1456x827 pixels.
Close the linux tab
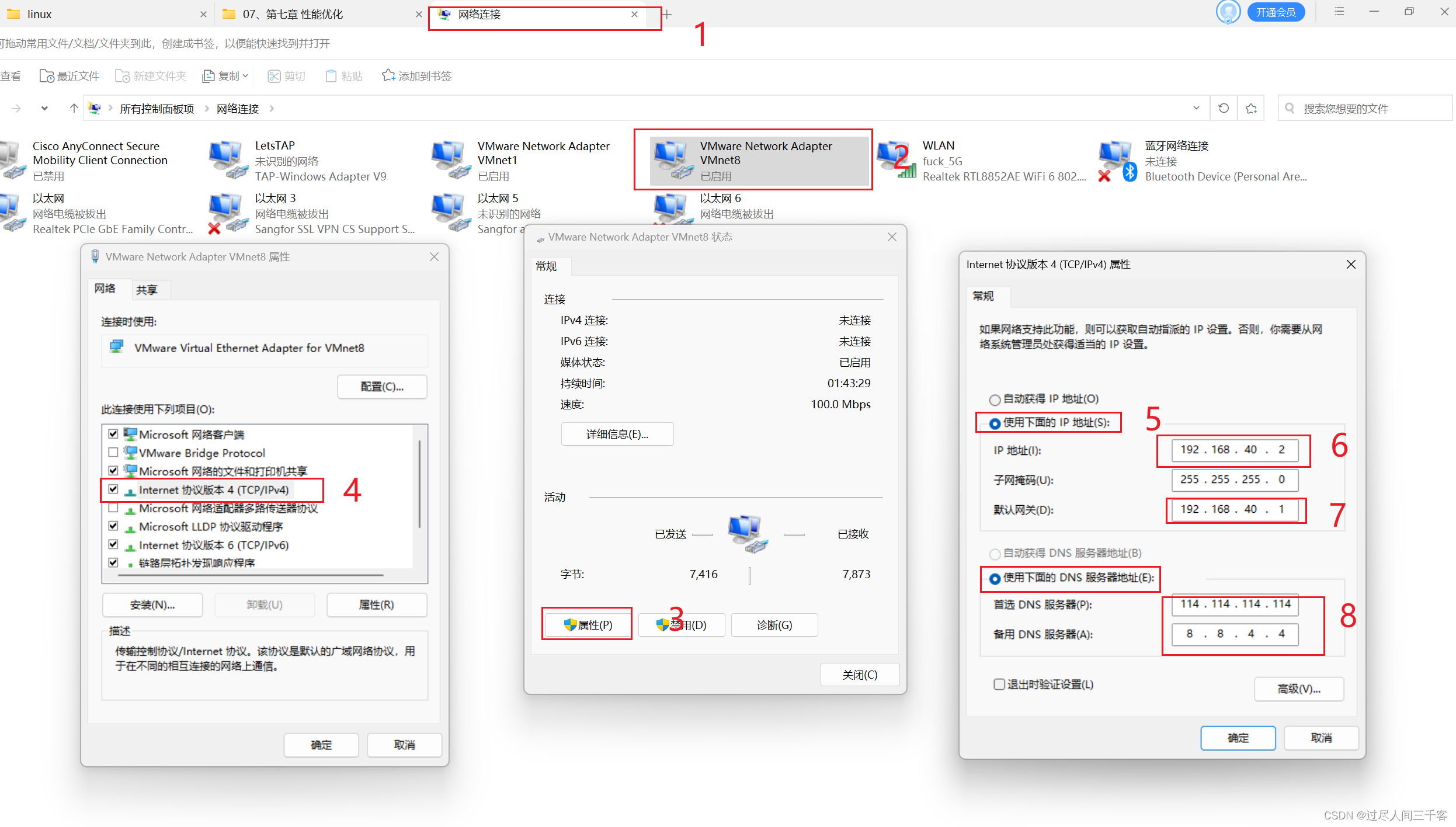pos(203,15)
